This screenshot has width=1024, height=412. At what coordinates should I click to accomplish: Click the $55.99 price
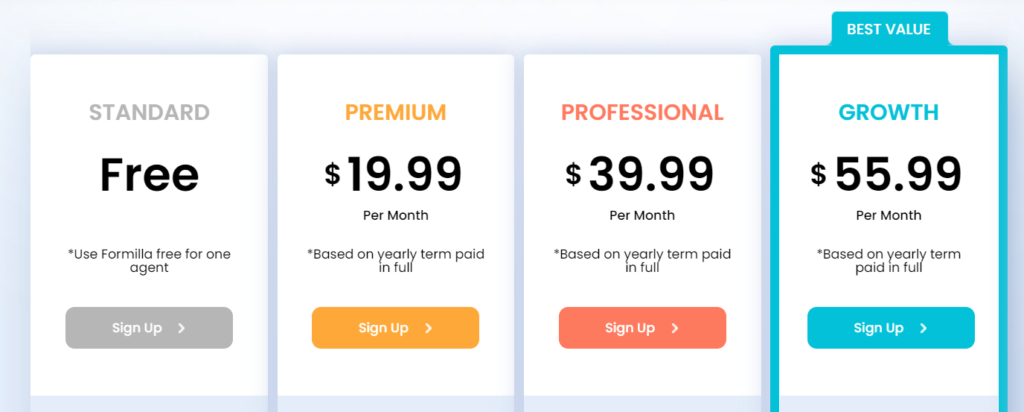[x=887, y=174]
